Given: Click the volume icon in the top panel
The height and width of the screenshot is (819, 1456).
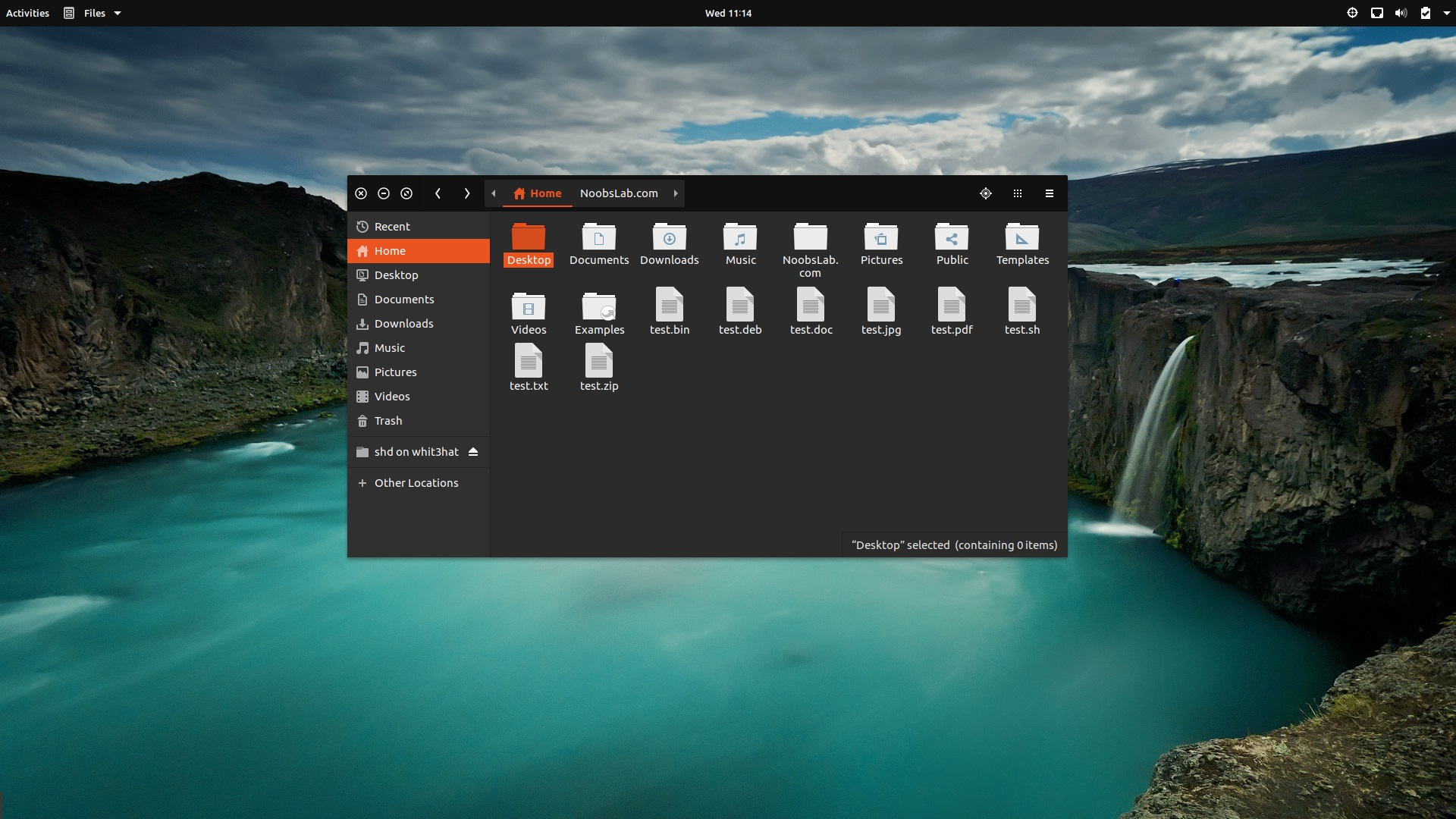Looking at the screenshot, I should (x=1401, y=13).
